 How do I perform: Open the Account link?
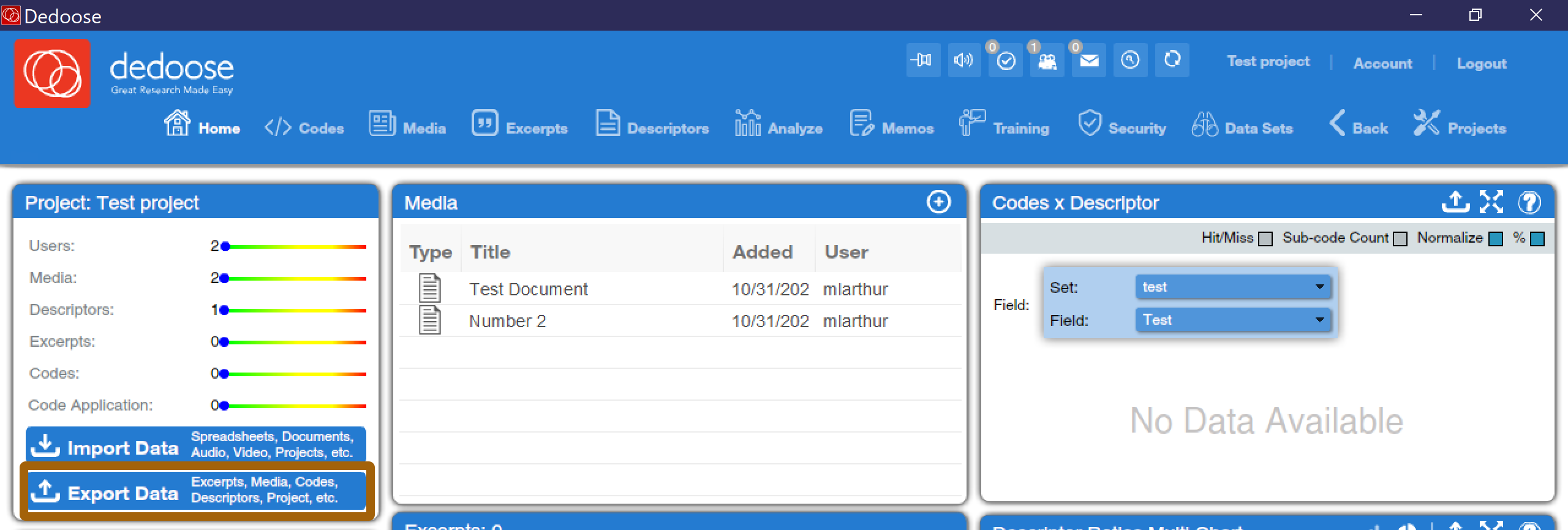tap(1382, 63)
